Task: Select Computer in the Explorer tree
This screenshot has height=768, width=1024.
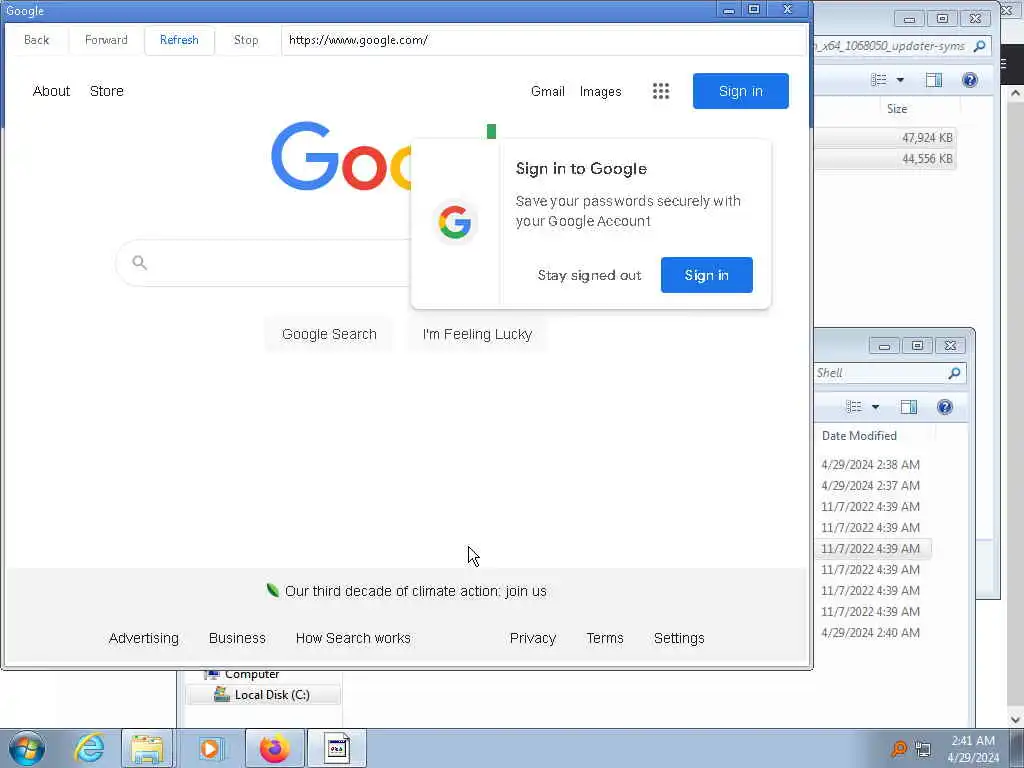Action: 252,675
